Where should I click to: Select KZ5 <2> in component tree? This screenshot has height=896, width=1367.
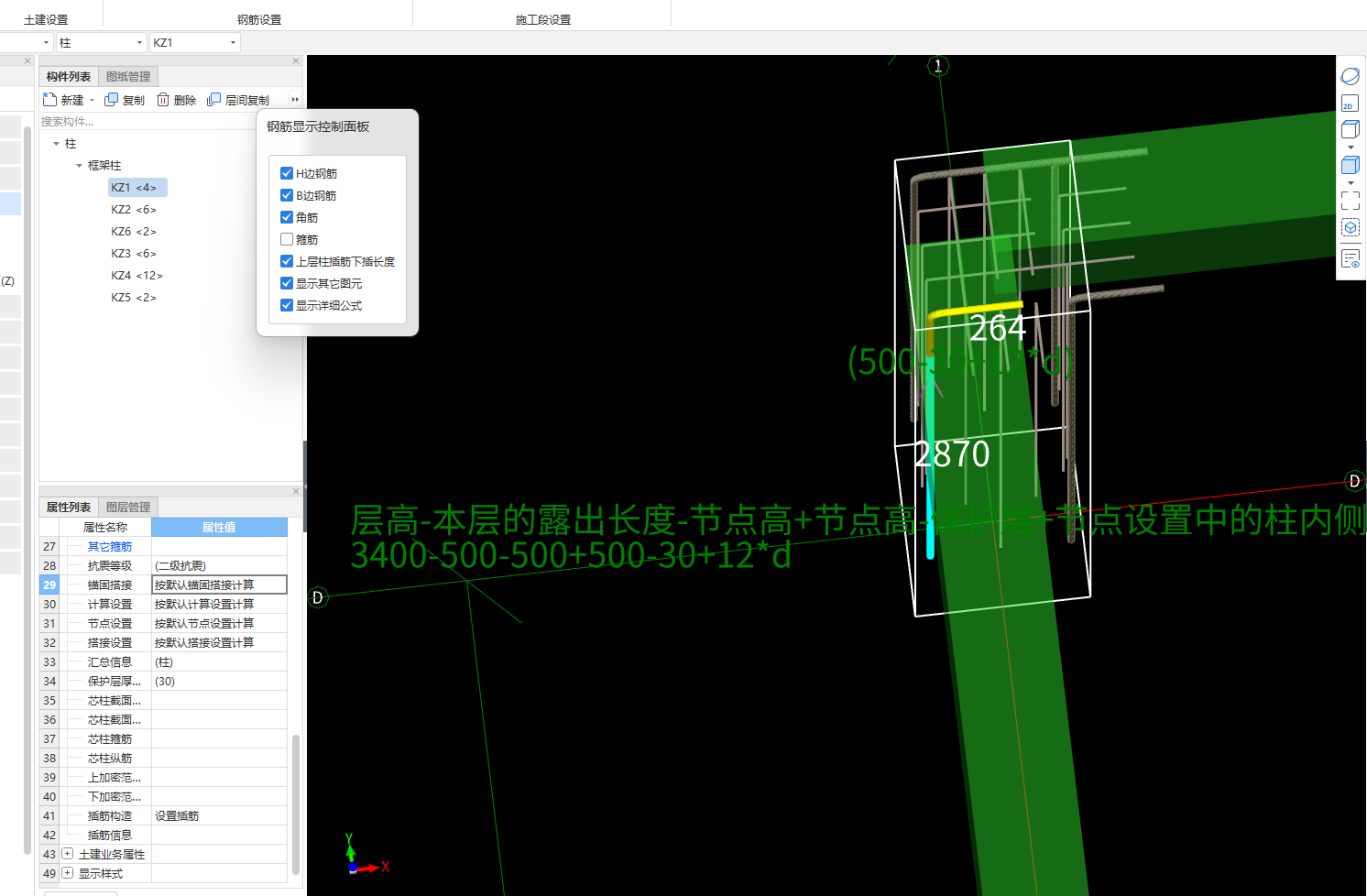(134, 297)
